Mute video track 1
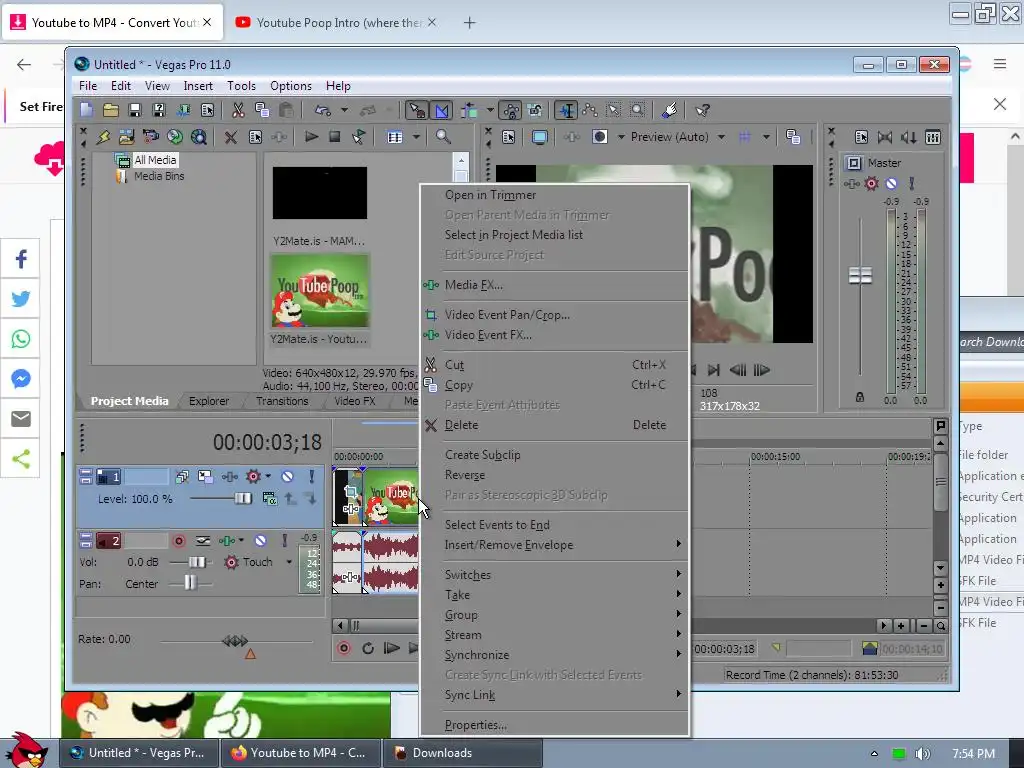This screenshot has height=768, width=1024. [x=287, y=477]
